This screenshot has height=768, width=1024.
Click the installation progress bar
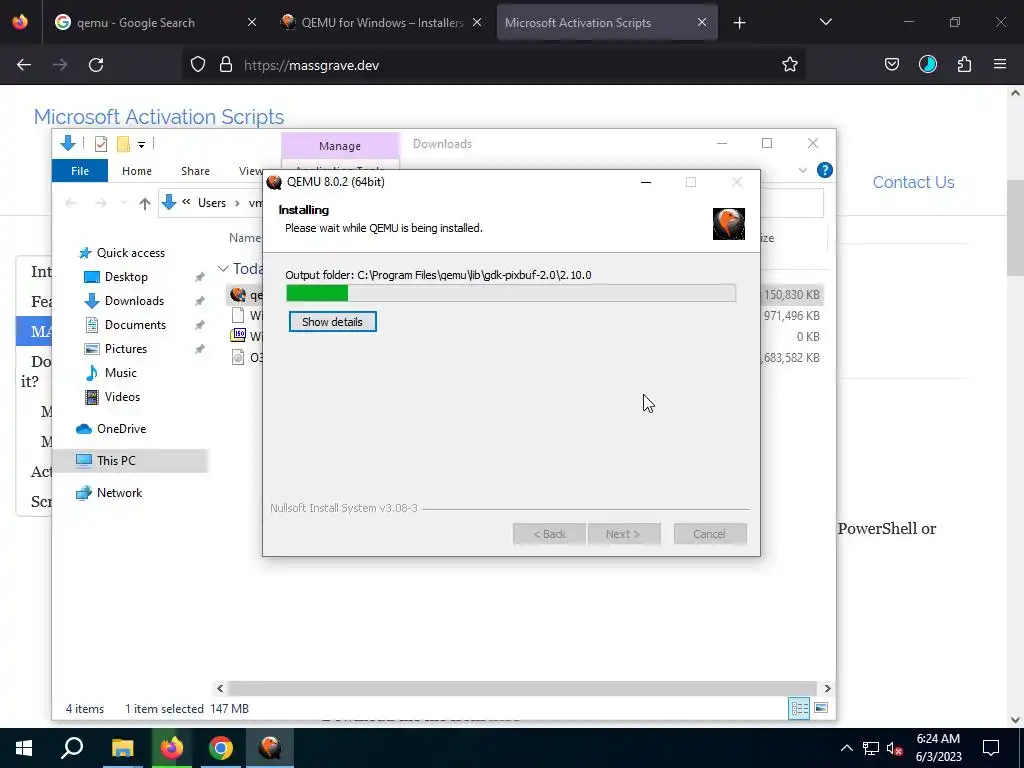(x=511, y=293)
